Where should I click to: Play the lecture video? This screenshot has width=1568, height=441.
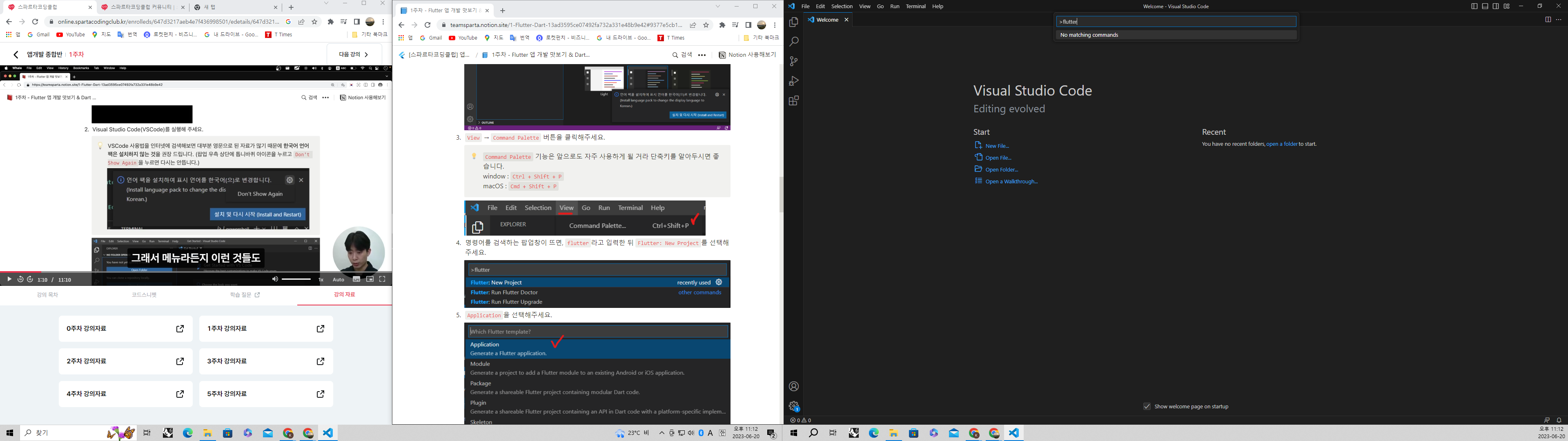click(9, 280)
